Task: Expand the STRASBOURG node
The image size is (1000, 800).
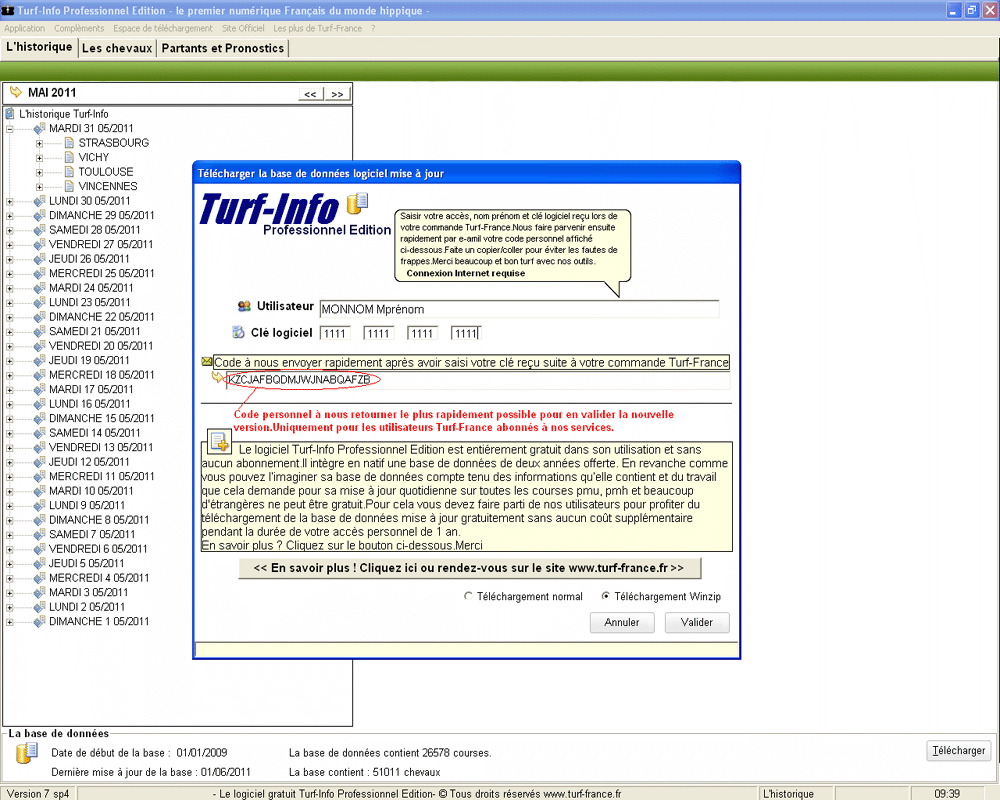Action: pyautogui.click(x=40, y=144)
